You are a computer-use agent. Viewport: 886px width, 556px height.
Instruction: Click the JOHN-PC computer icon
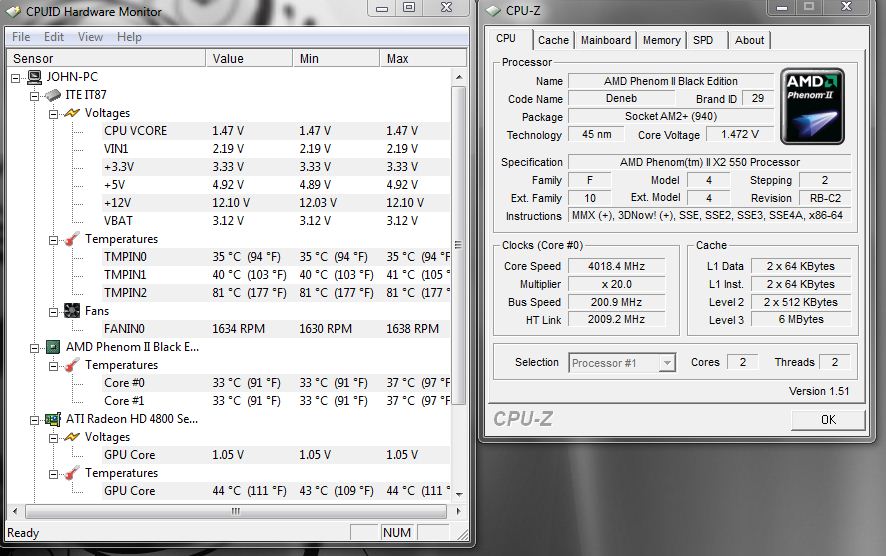[x=34, y=76]
